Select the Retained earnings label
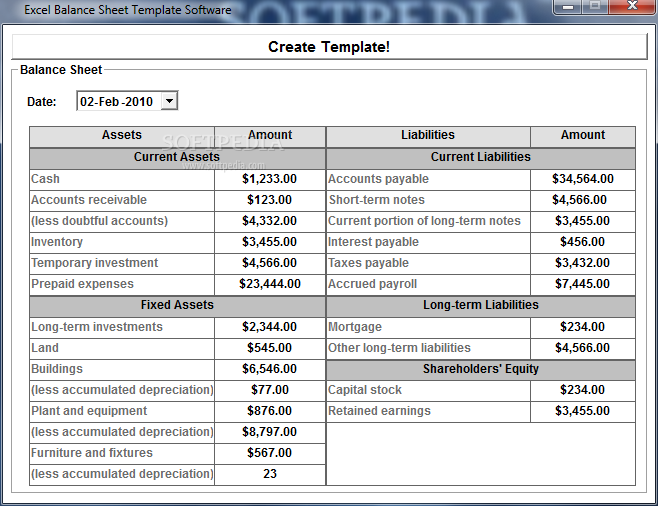 click(379, 411)
